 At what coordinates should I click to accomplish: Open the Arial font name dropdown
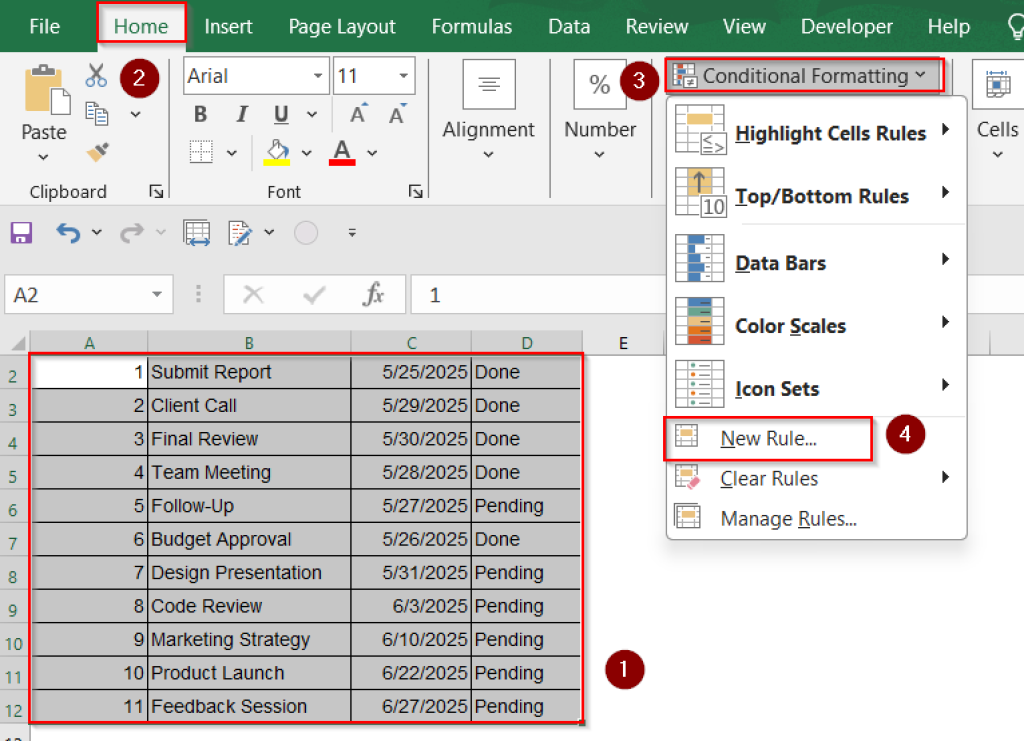318,76
